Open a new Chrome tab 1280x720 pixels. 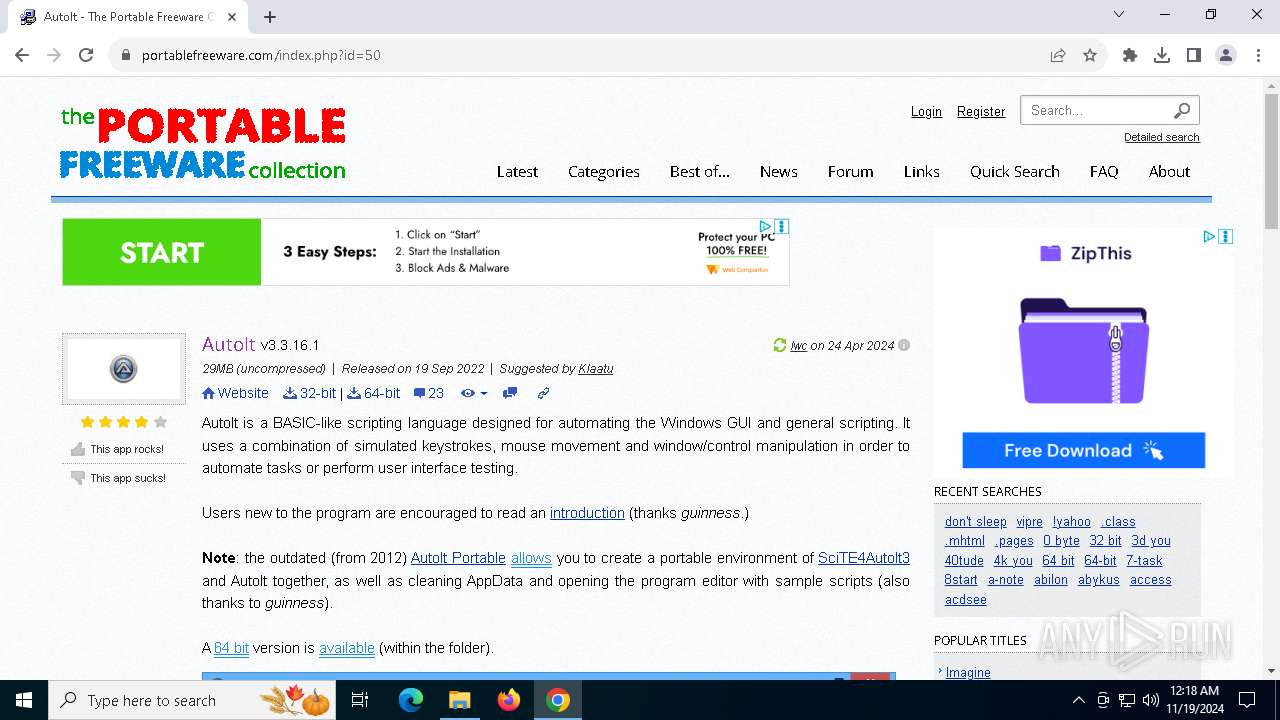270,17
